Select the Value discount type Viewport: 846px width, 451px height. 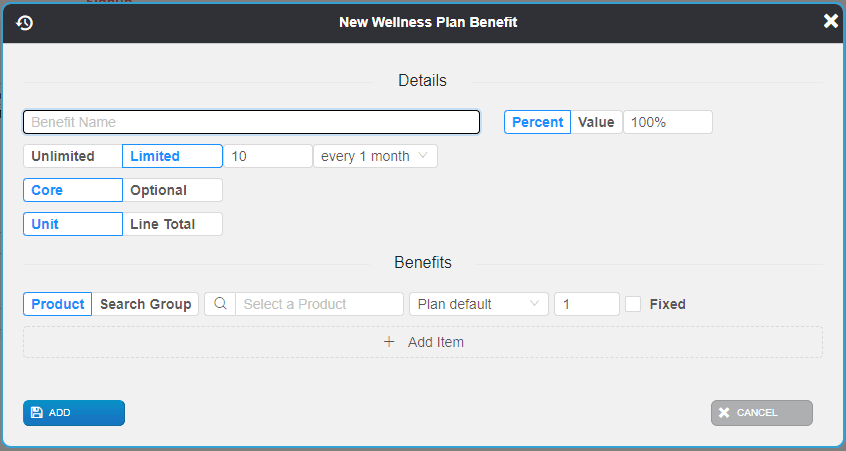tap(596, 122)
